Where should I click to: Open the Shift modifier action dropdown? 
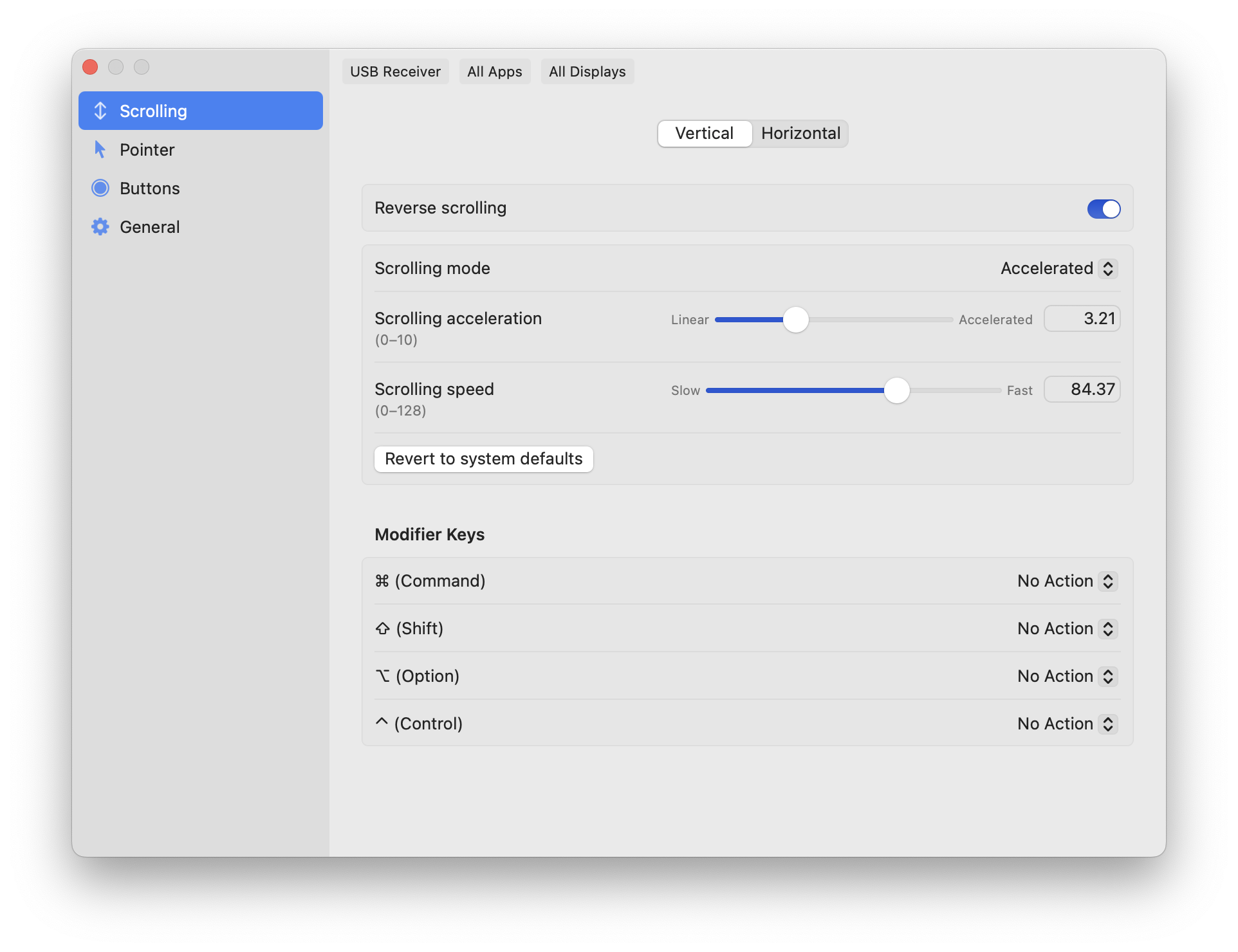[1067, 628]
